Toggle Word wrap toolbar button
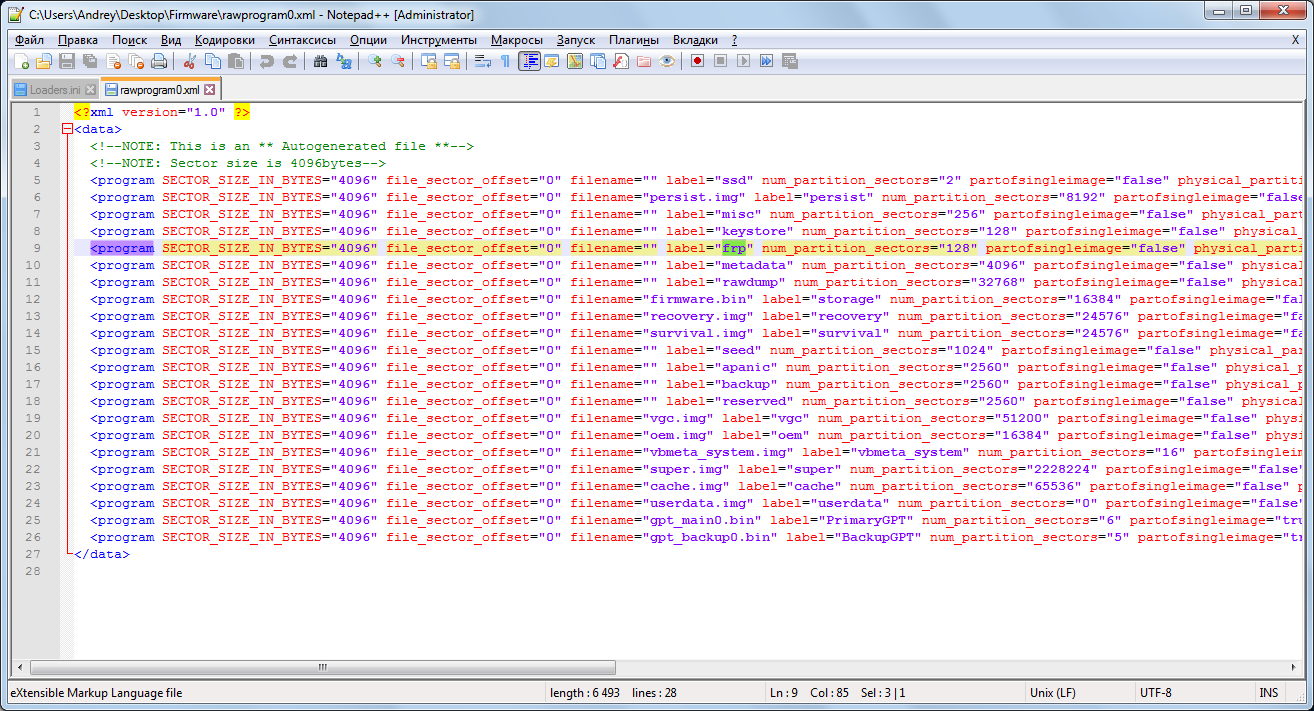The height and width of the screenshot is (711, 1314). [483, 62]
